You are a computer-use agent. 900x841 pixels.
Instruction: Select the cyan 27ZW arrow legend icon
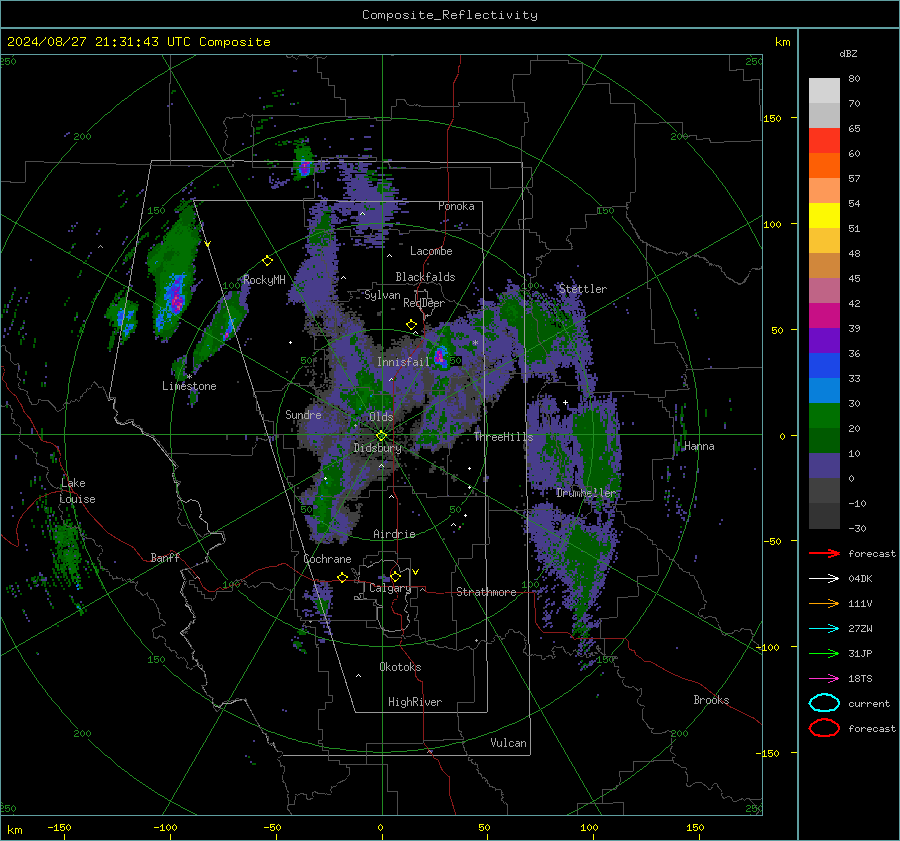tap(824, 629)
